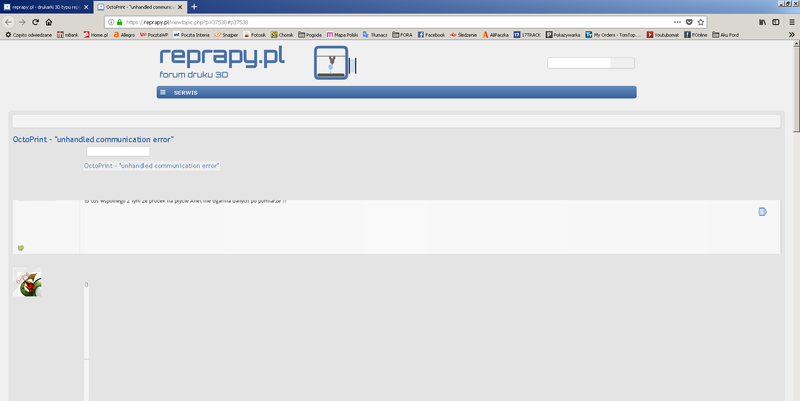The height and width of the screenshot is (401, 800).
Task: Reload the current page
Action: pyautogui.click(x=35, y=22)
